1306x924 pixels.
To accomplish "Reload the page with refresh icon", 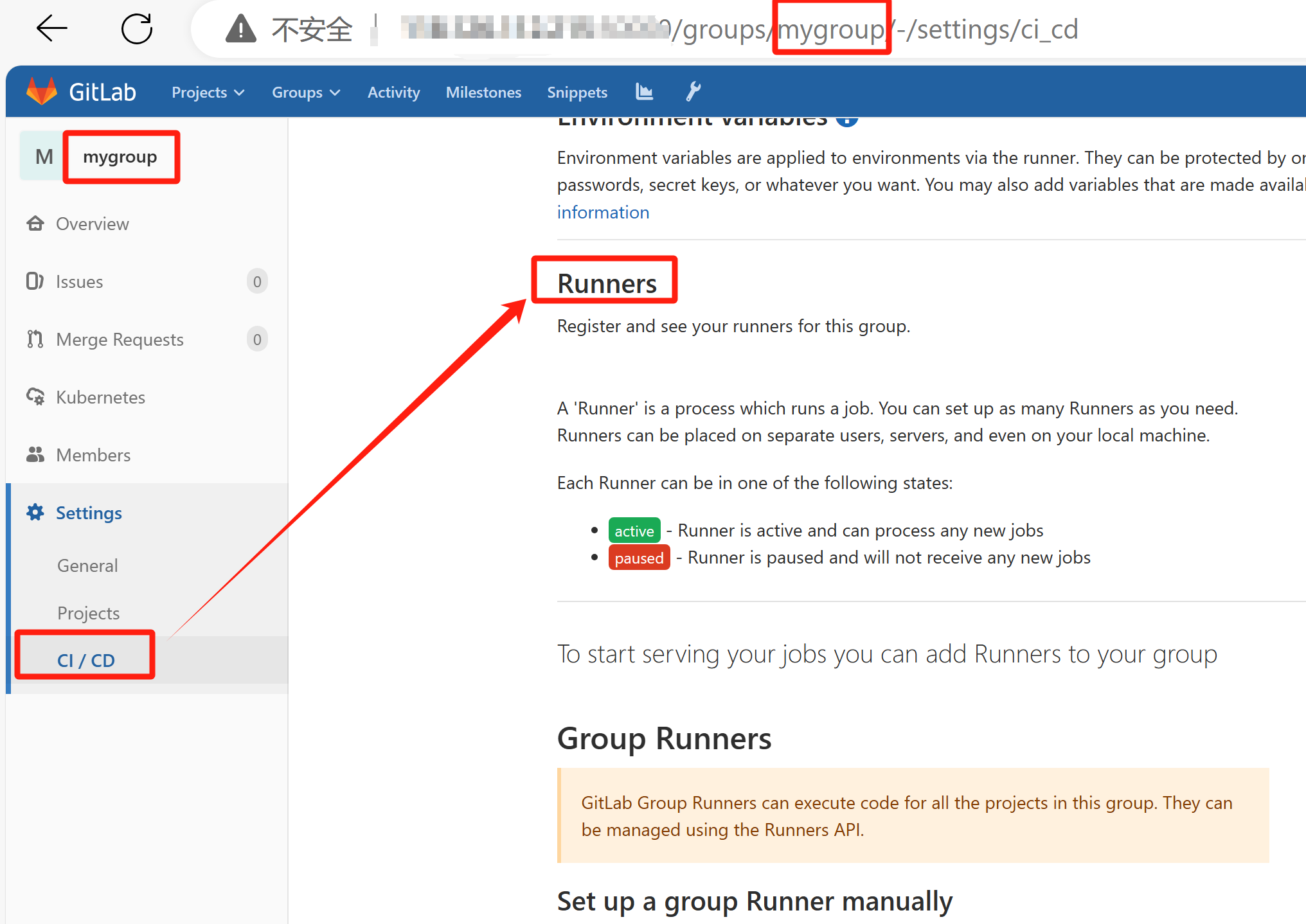I will coord(137,28).
